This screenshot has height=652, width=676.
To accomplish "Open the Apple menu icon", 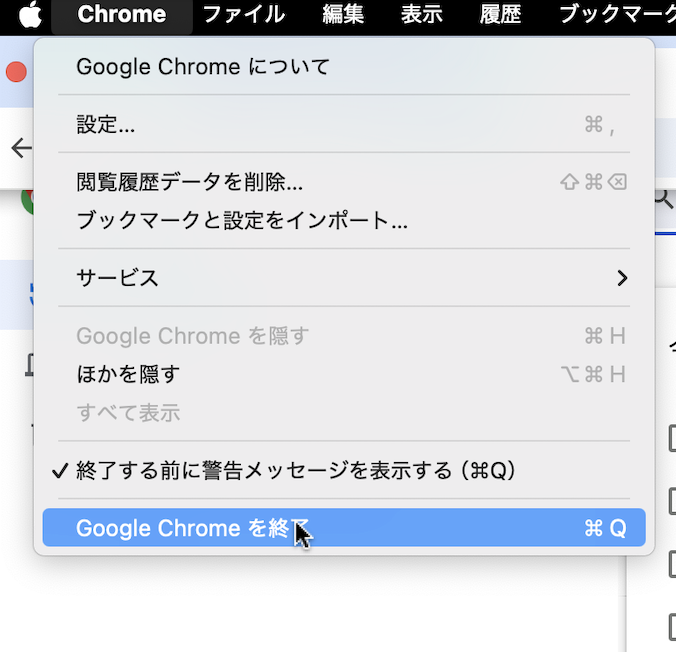I will coord(30,15).
